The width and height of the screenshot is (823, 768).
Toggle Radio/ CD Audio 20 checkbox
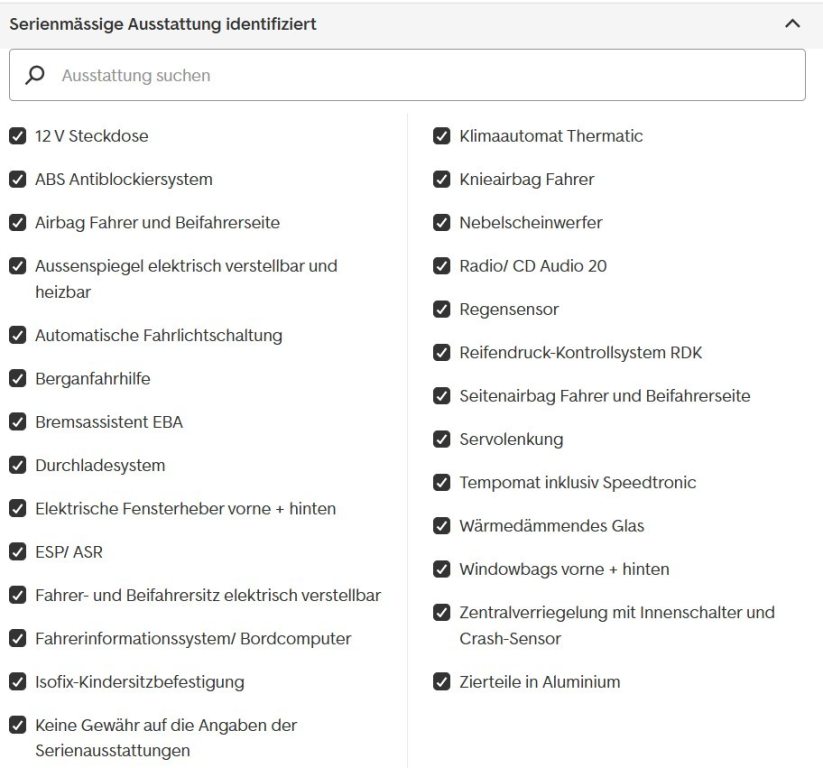tap(441, 266)
